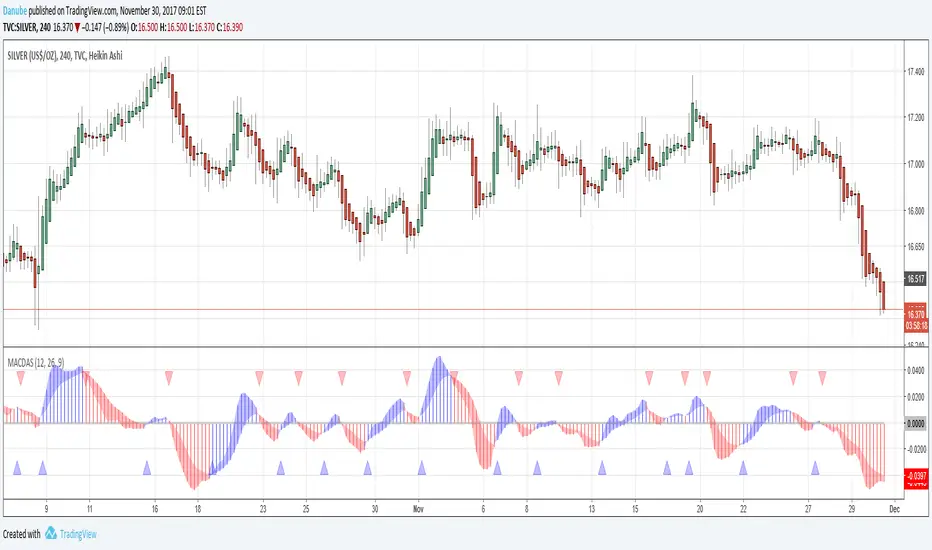Image resolution: width=932 pixels, height=550 pixels.
Task: Click the leftmost blue up-triangle MACDAS signal
Action: pyautogui.click(x=16, y=467)
